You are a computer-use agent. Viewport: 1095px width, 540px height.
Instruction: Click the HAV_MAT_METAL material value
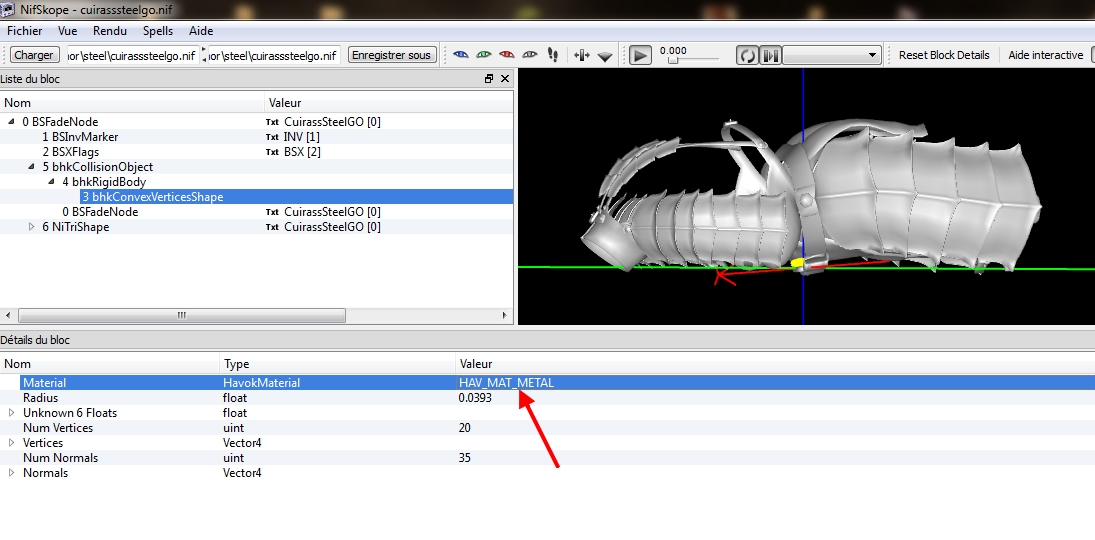506,383
